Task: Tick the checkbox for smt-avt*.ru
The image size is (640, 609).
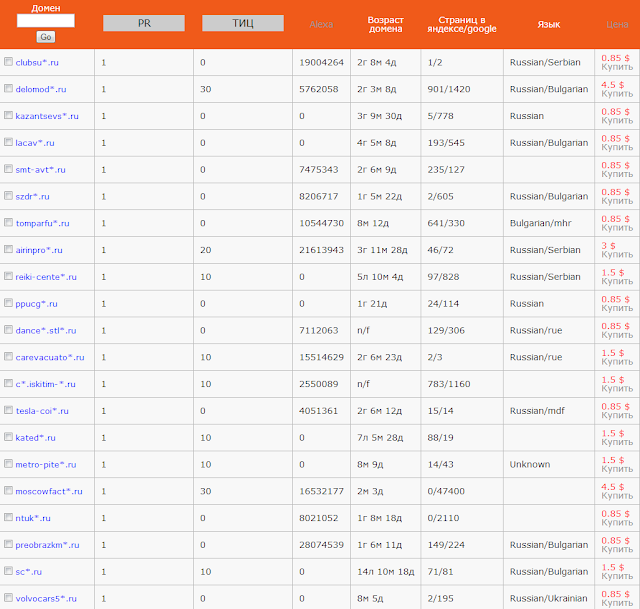Action: pyautogui.click(x=8, y=169)
